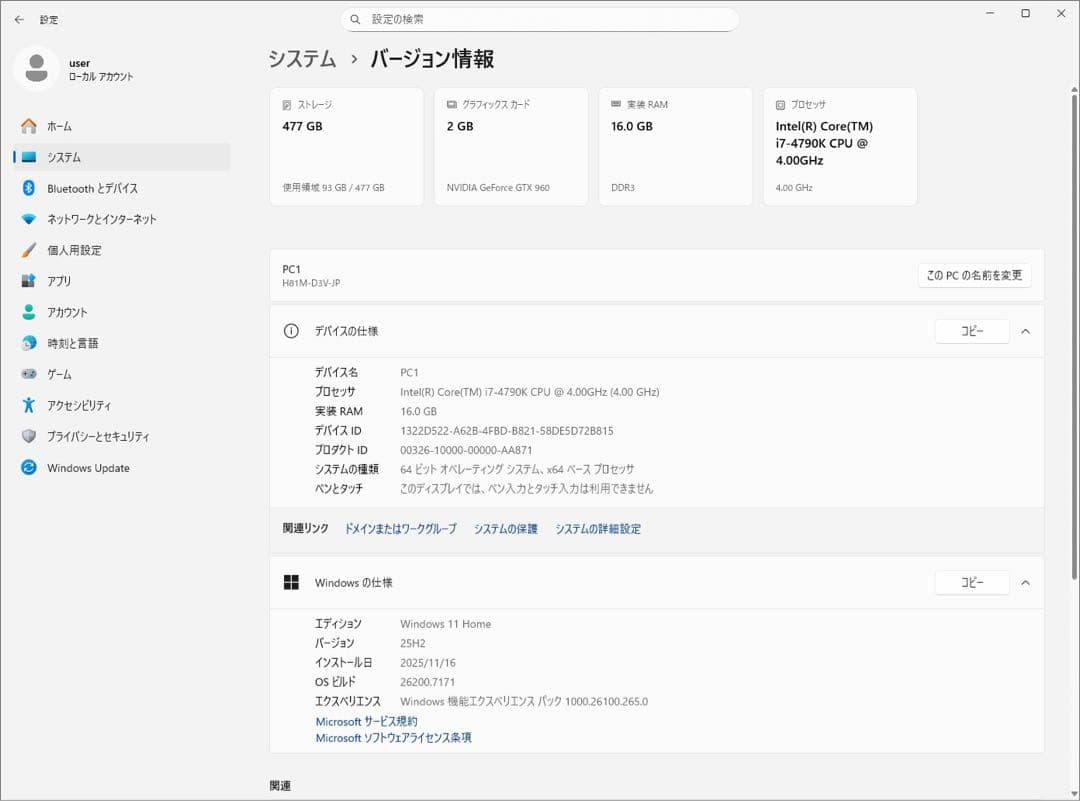This screenshot has height=801, width=1080.
Task: Open ネットワークとインターネット via the Wi-Fi icon
Action: [30, 219]
